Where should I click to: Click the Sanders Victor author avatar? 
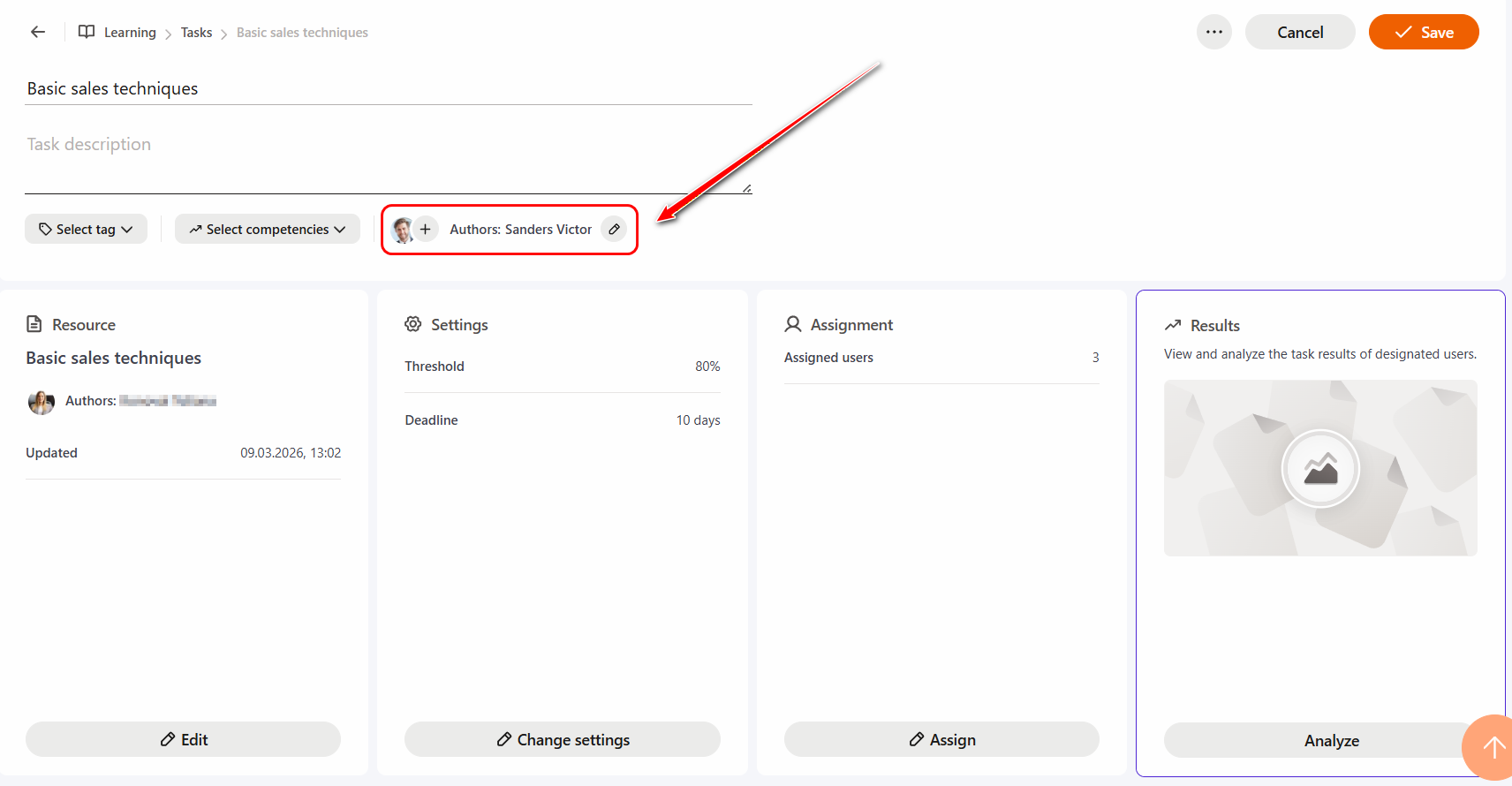(x=402, y=230)
